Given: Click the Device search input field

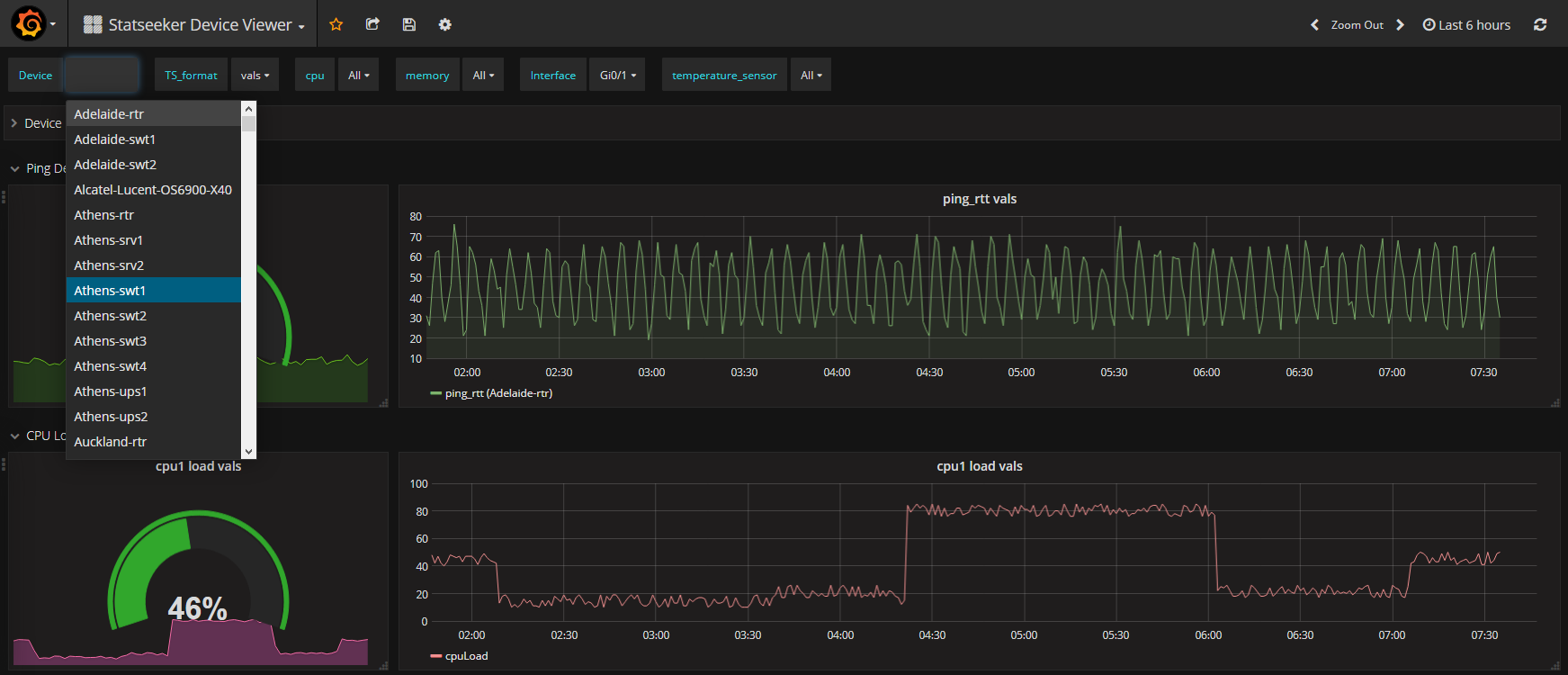Looking at the screenshot, I should (102, 75).
